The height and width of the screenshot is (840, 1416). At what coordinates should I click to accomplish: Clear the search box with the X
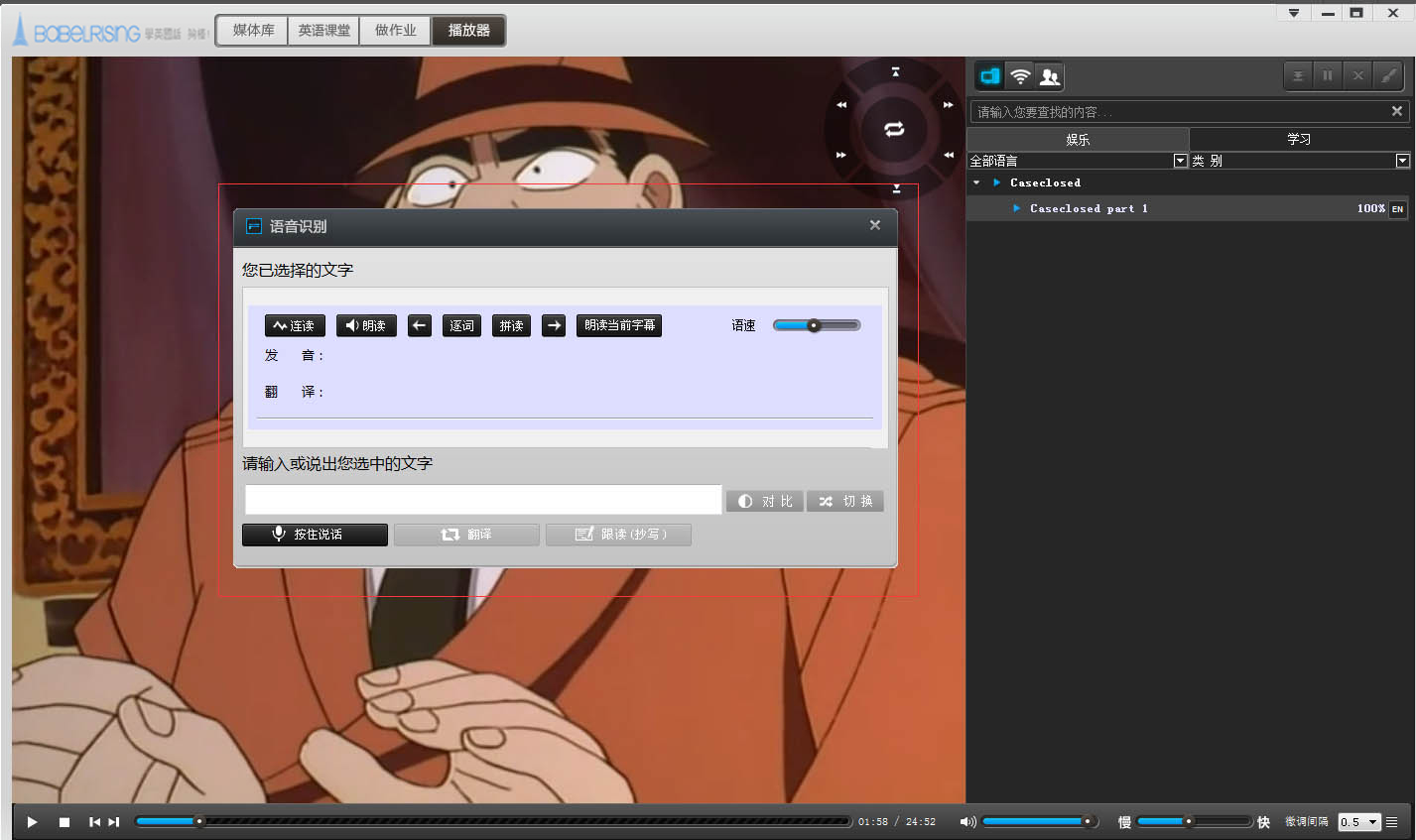pyautogui.click(x=1397, y=111)
